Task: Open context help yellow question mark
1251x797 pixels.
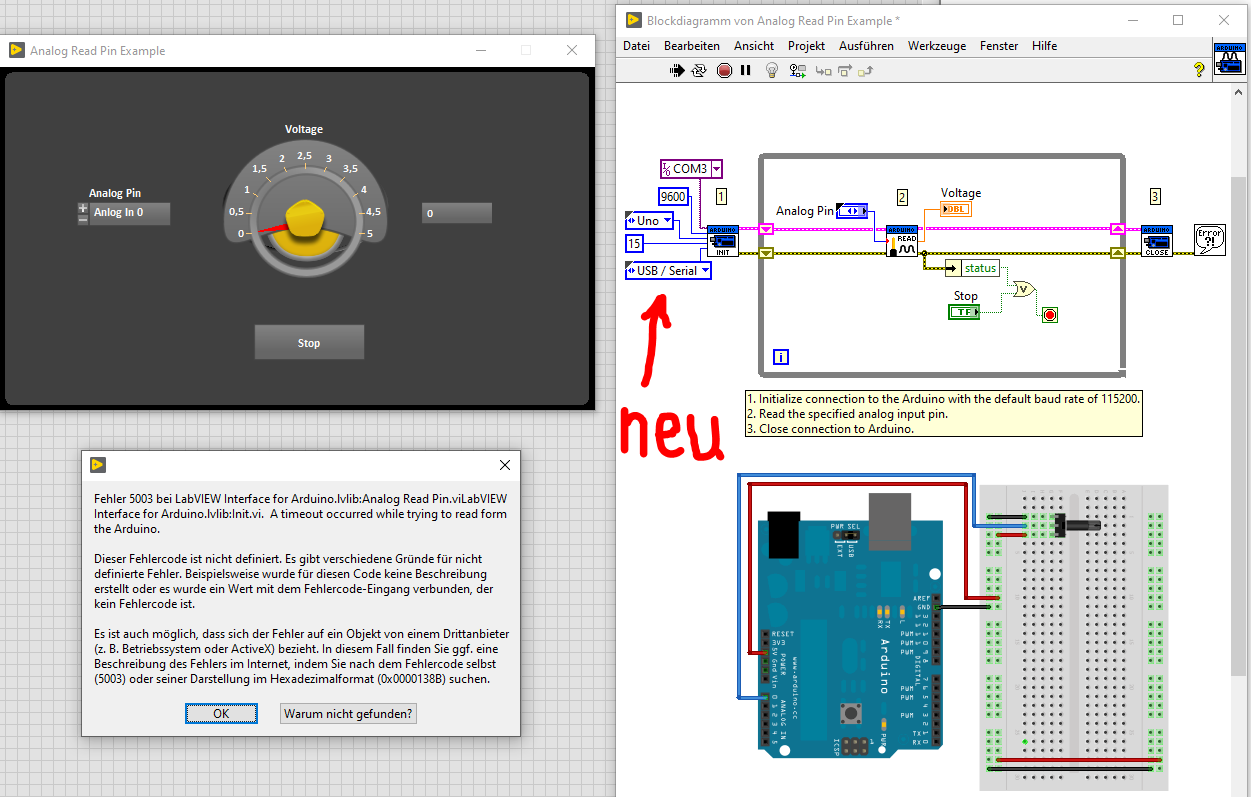Action: 1199,70
